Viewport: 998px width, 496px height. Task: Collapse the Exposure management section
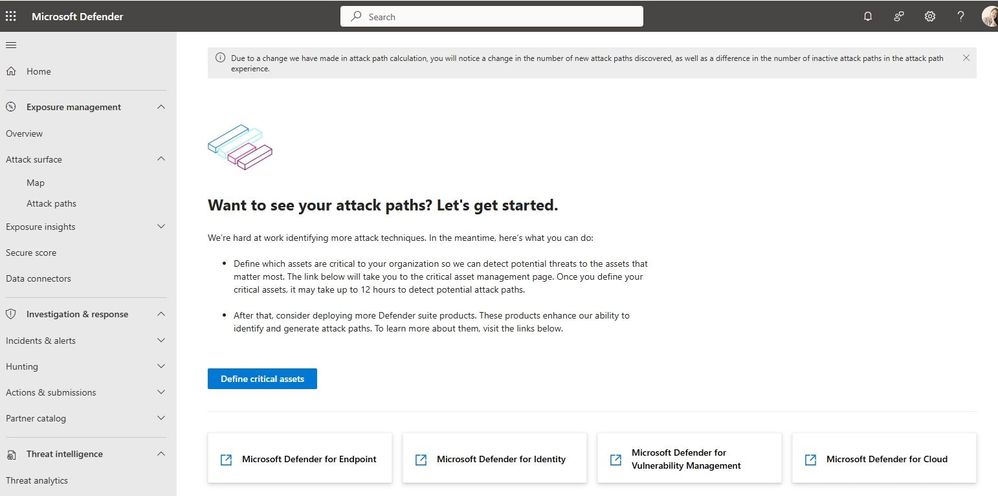(x=161, y=107)
